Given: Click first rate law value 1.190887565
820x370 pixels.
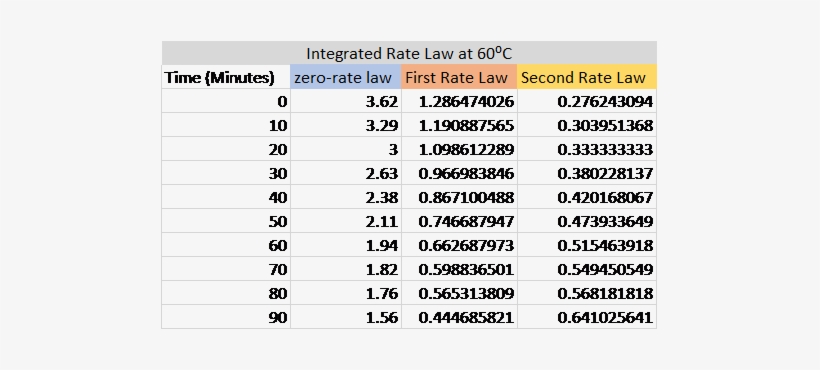Looking at the screenshot, I should pos(459,125).
